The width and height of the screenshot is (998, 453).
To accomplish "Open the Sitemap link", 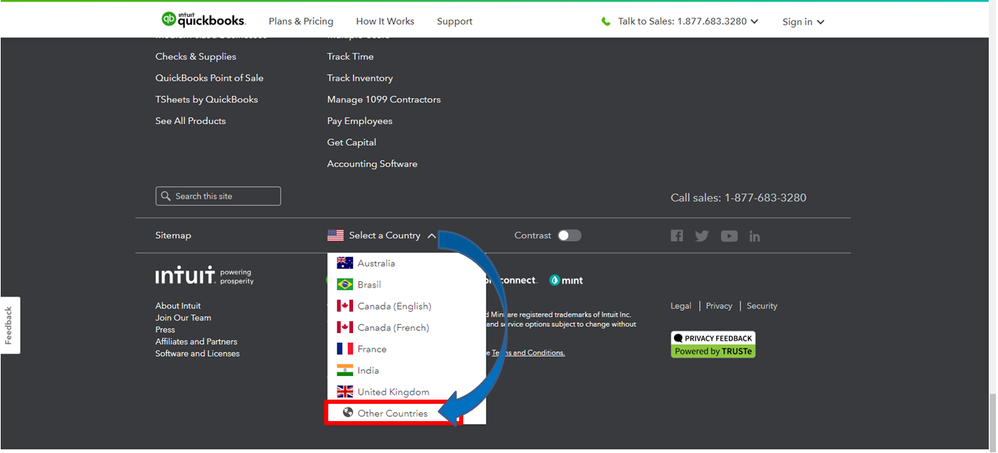I will [173, 235].
